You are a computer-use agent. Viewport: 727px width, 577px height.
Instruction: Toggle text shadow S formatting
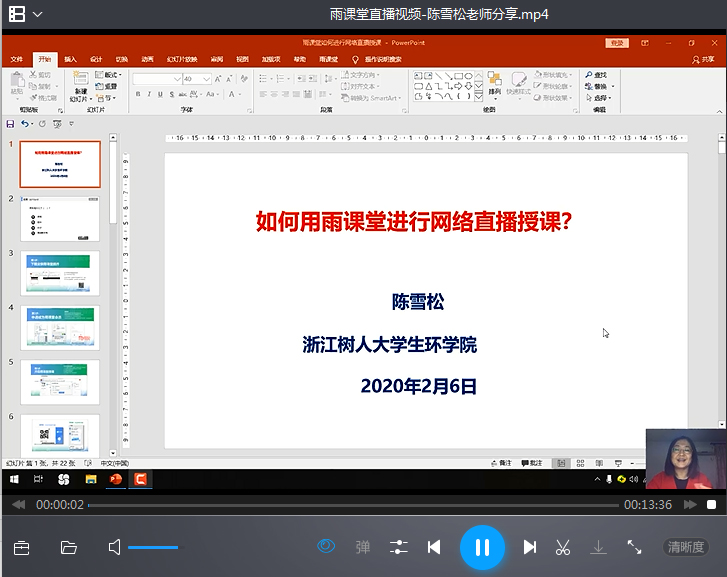[172, 94]
